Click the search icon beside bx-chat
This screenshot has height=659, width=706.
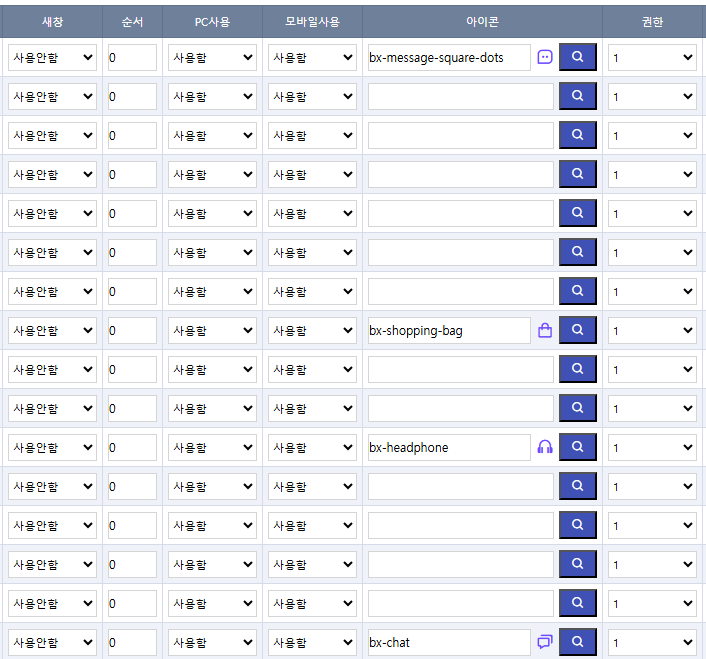click(x=577, y=642)
